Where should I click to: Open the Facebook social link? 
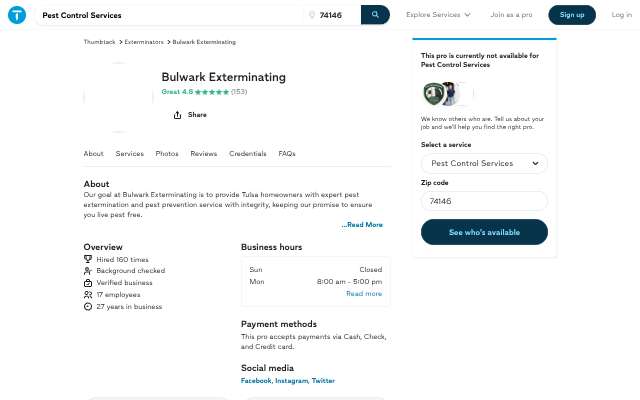256,380
